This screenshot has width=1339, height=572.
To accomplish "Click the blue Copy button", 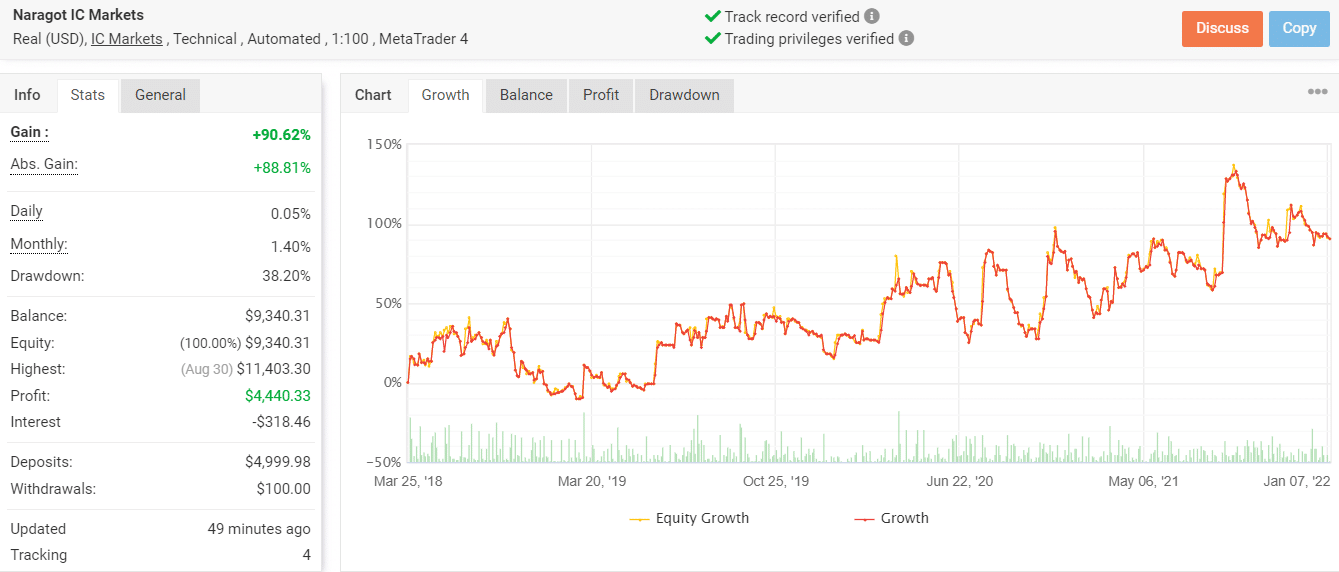I will tap(1299, 28).
